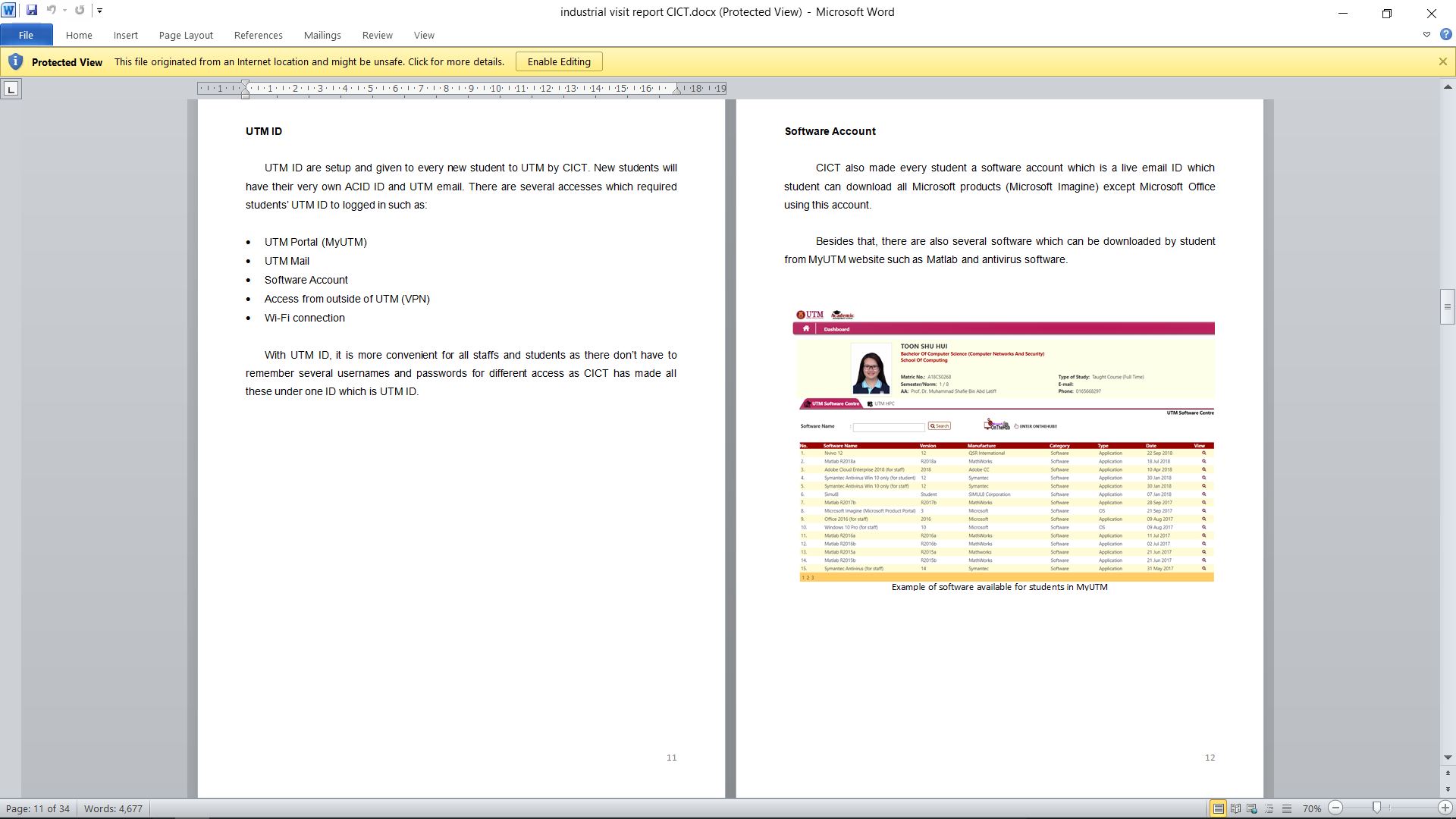Click the Save icon in Quick Access Toolbar
This screenshot has height=819, width=1456.
(32, 11)
